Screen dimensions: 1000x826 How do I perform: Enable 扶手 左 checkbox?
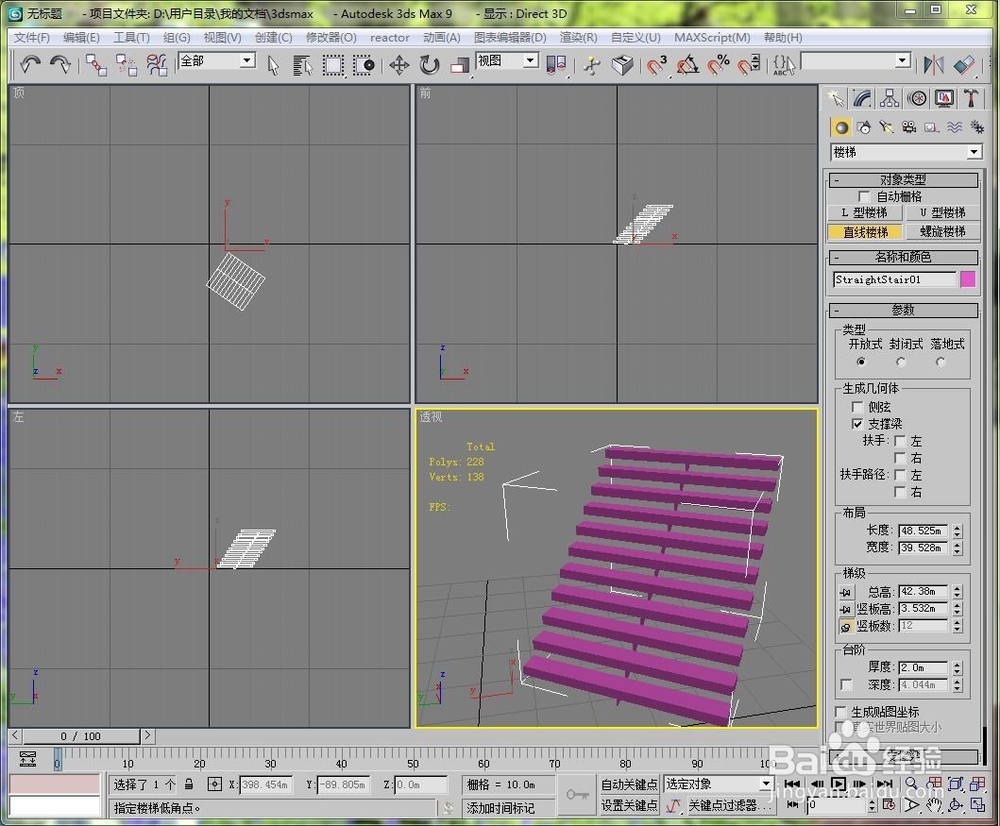pyautogui.click(x=900, y=441)
